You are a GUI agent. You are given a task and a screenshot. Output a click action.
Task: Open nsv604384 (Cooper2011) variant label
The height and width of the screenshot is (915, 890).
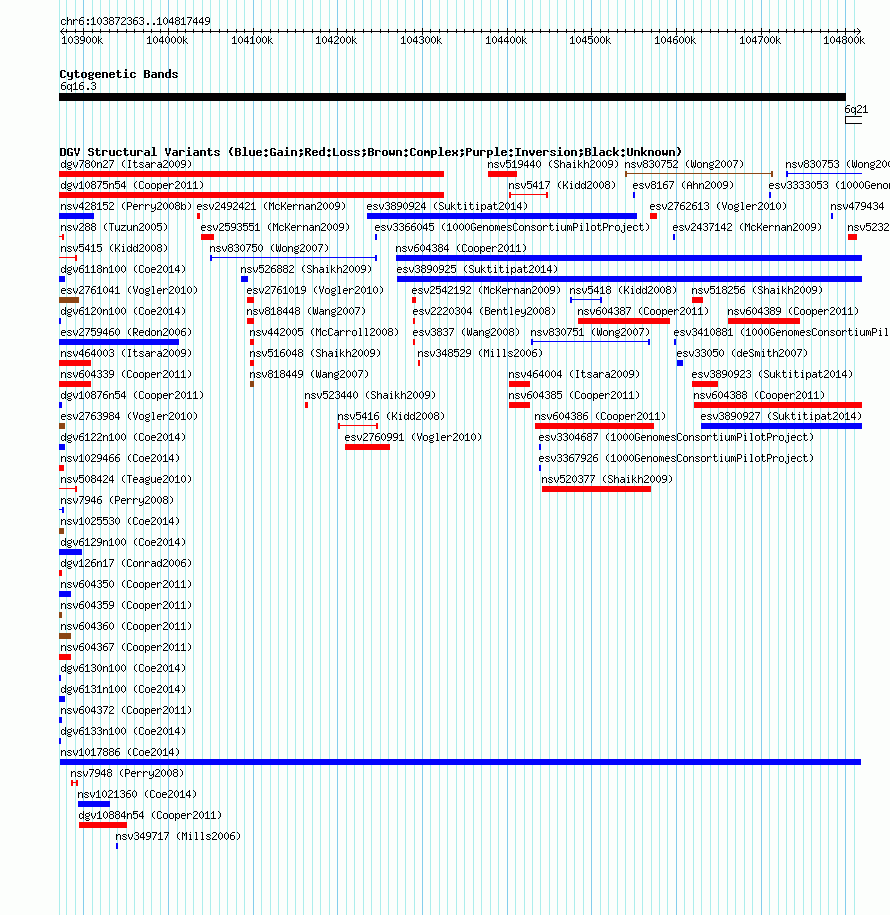coord(461,249)
